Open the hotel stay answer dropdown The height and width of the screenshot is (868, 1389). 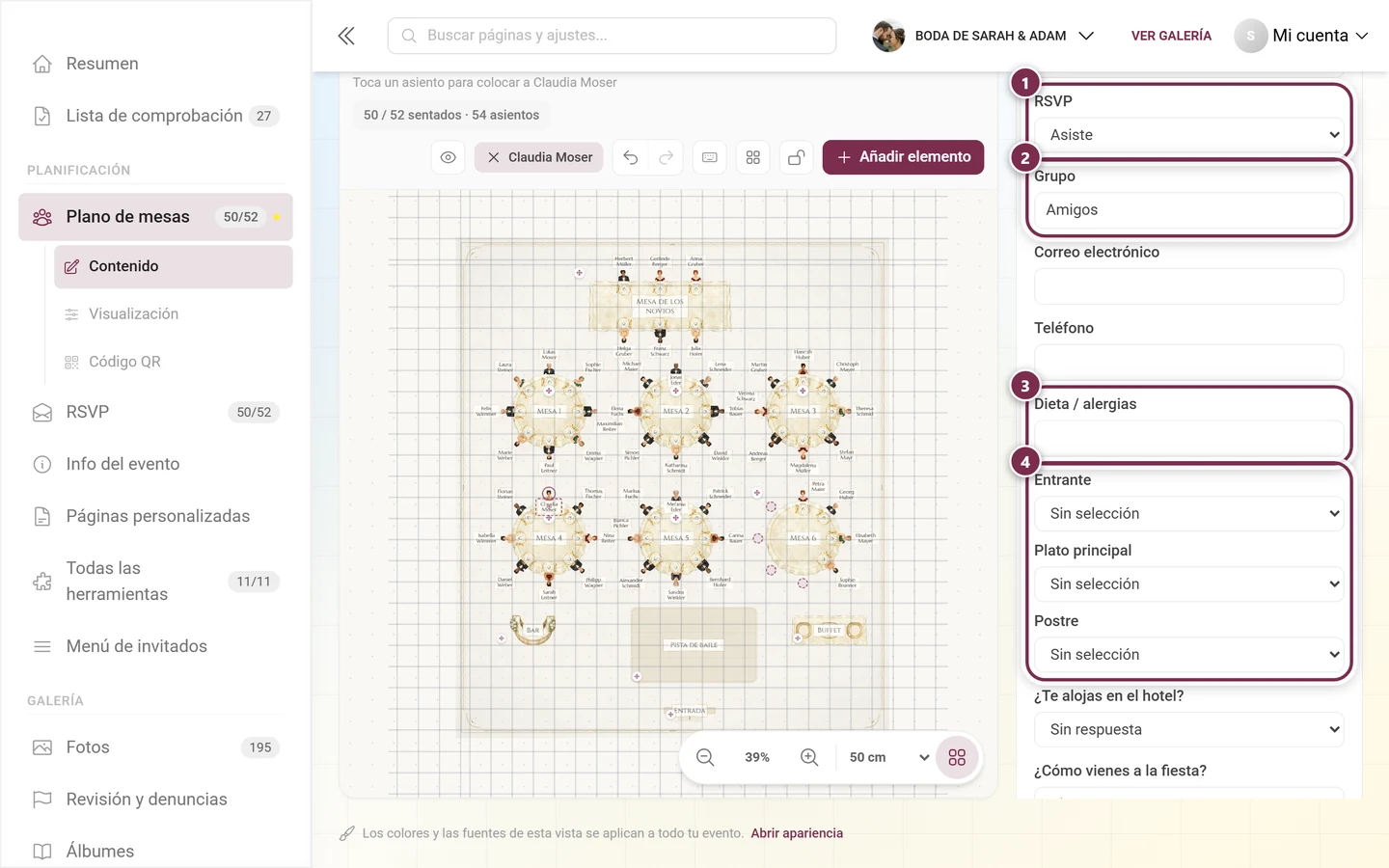tap(1188, 729)
